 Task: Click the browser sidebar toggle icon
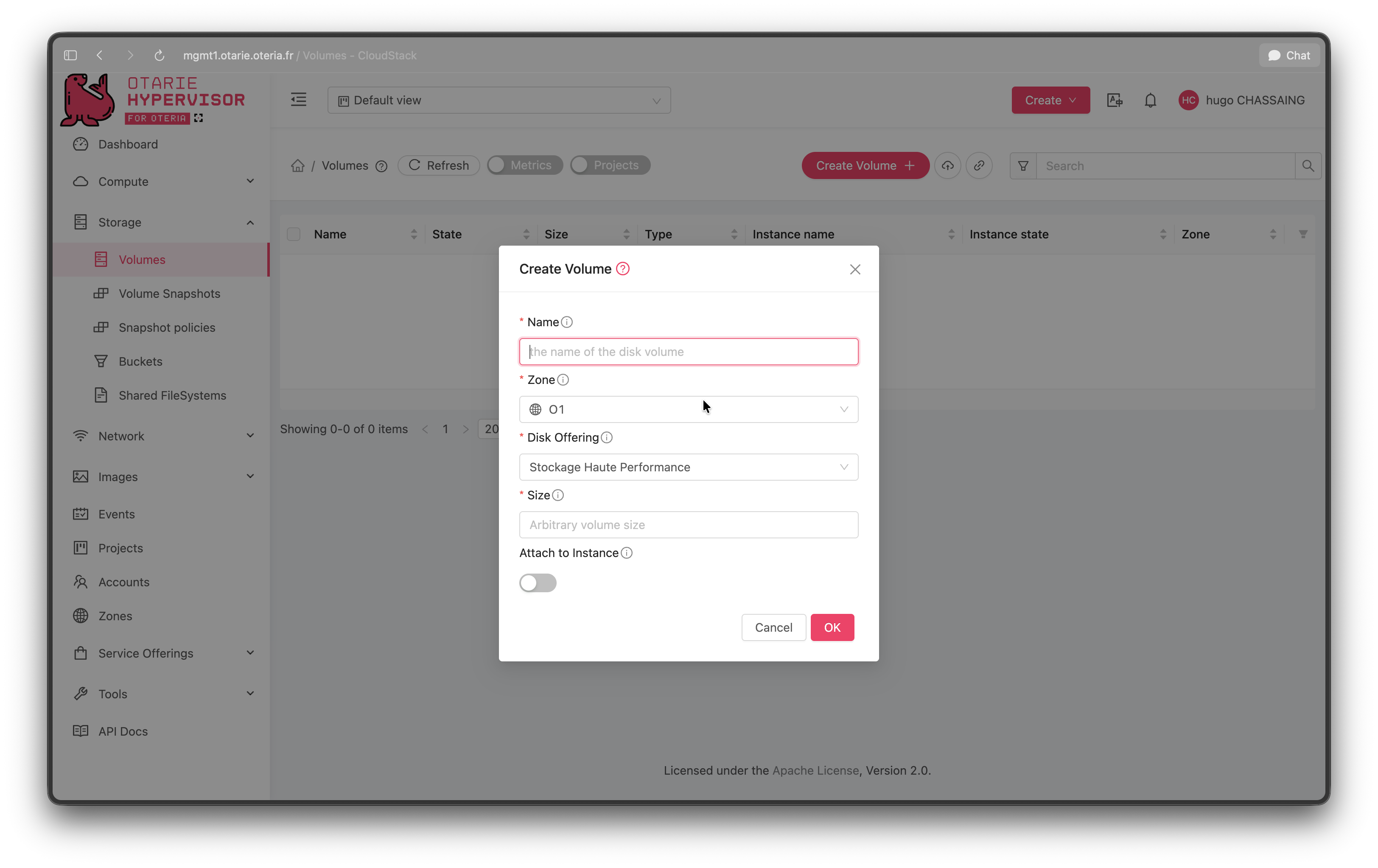tap(70, 55)
